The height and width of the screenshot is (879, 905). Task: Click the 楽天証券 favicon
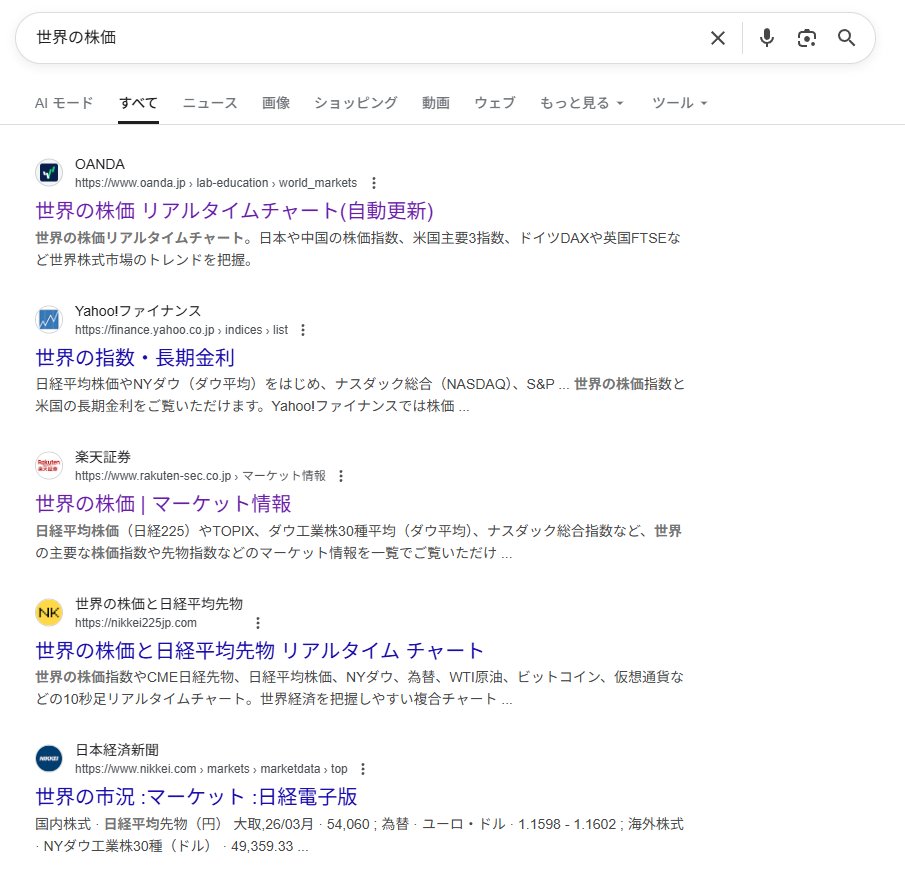49,465
